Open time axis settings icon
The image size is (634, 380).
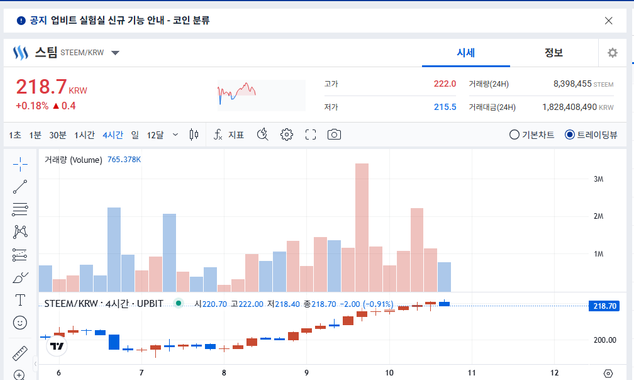(608, 373)
